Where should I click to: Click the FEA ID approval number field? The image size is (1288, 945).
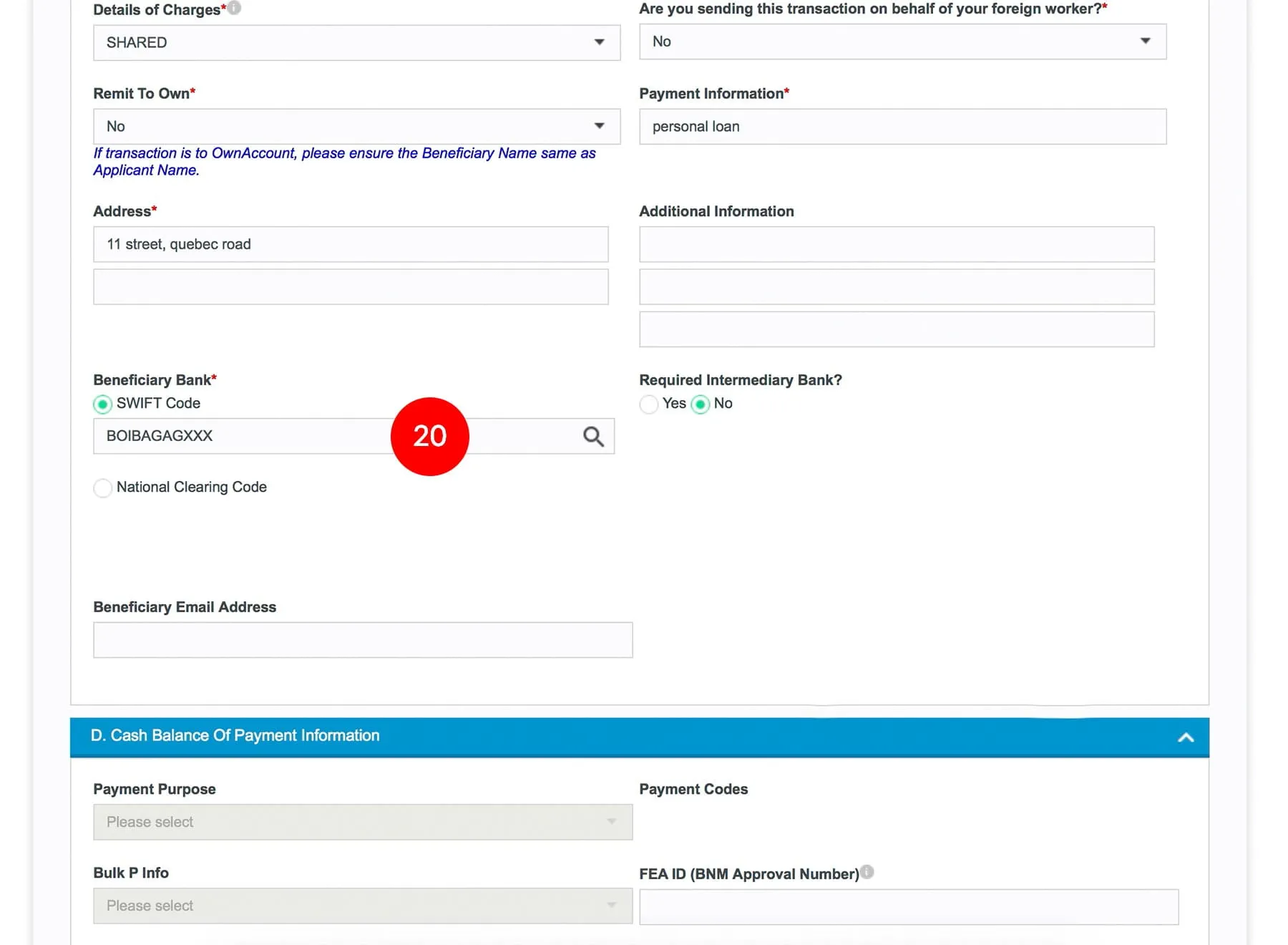908,906
